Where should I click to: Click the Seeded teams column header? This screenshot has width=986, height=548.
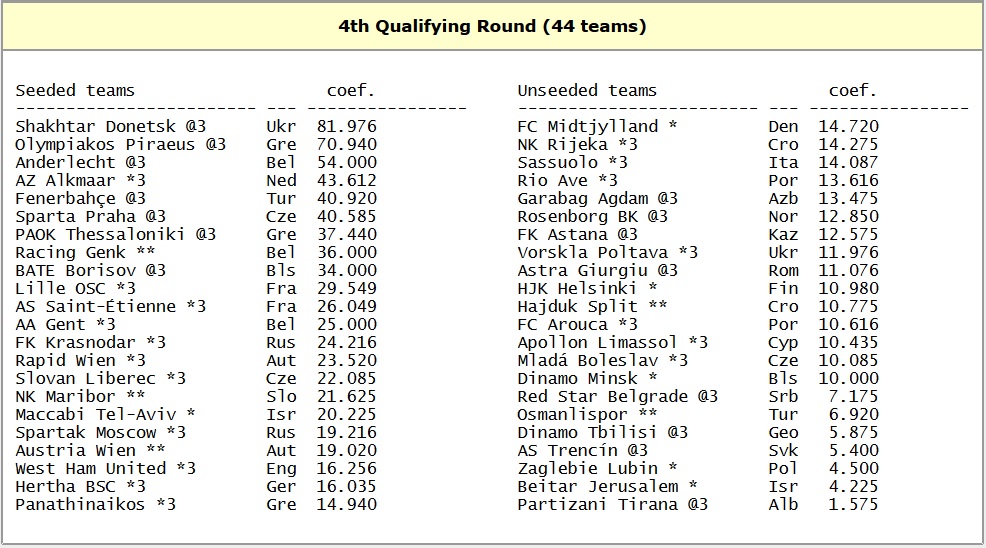click(x=75, y=91)
